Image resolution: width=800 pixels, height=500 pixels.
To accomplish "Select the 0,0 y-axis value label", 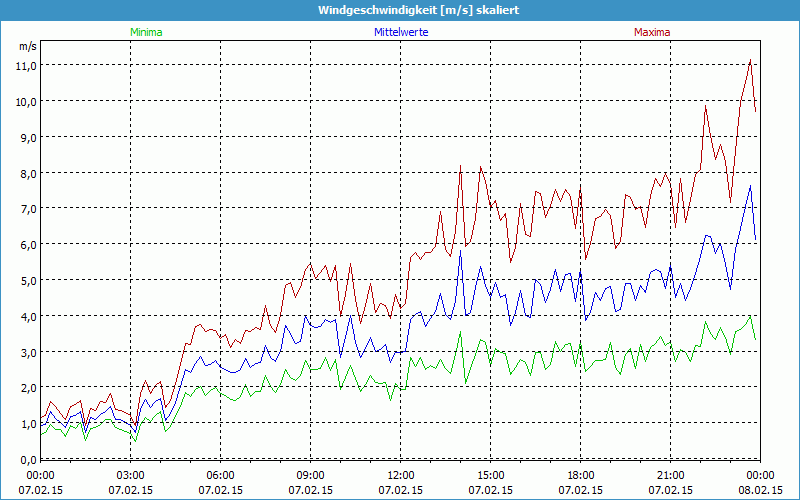I will point(25,459).
